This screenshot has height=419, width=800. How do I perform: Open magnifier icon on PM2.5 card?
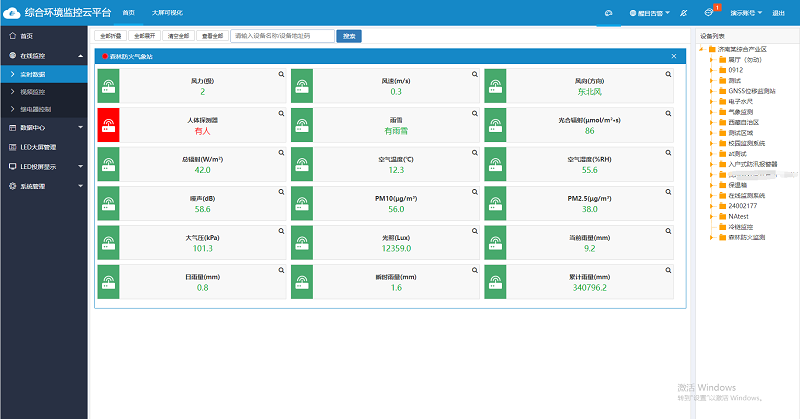pyautogui.click(x=668, y=192)
